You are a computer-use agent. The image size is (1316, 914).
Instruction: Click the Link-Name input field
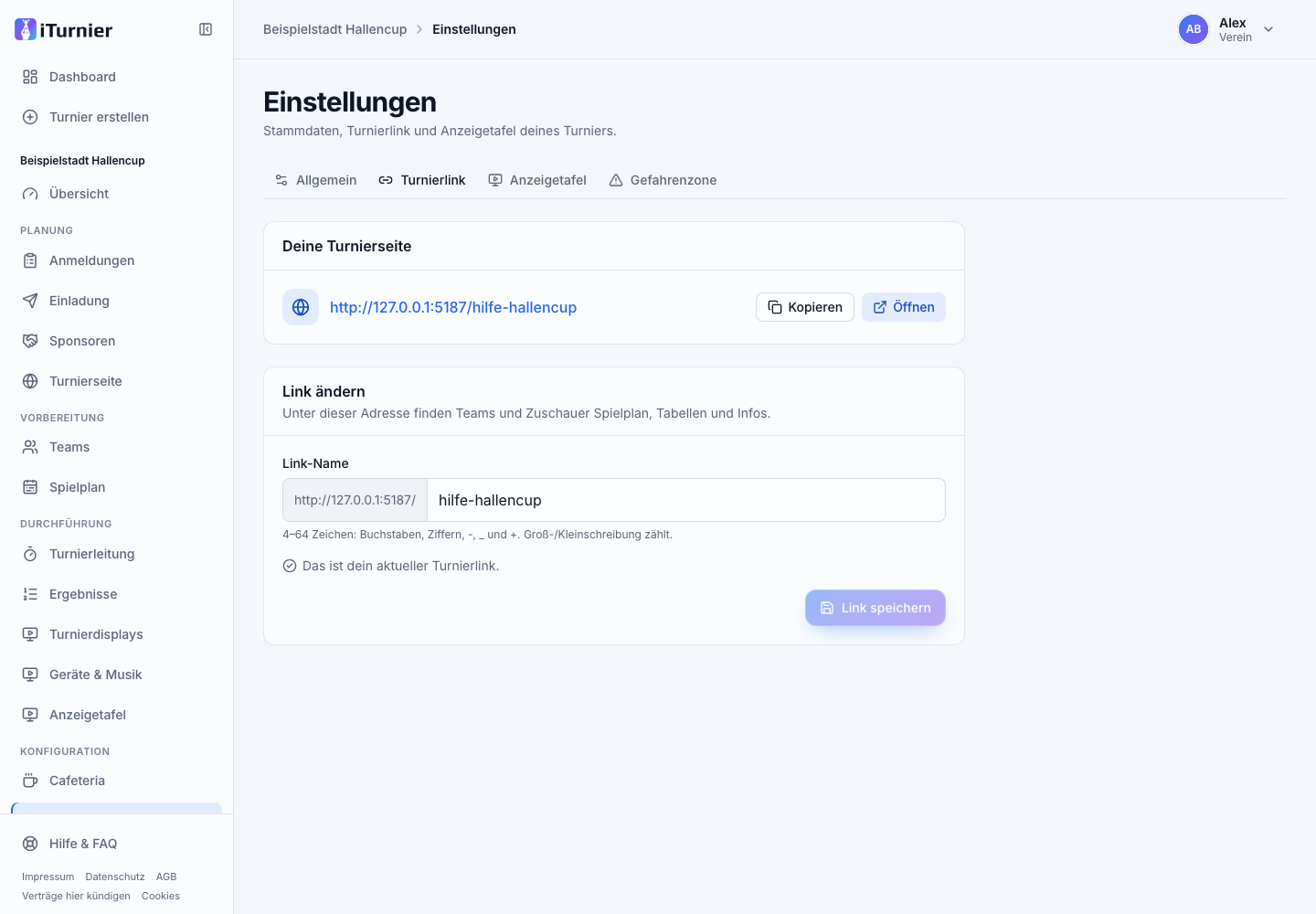(686, 500)
